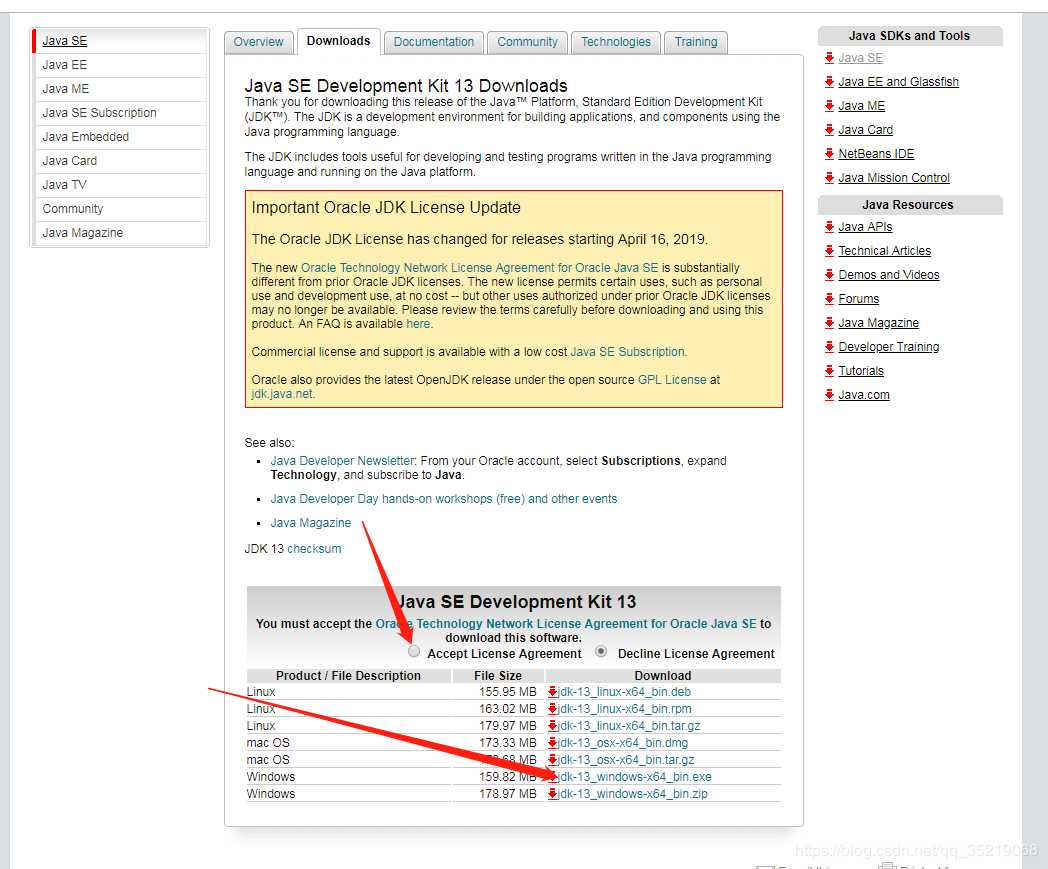The height and width of the screenshot is (869, 1048).
Task: Click download icon for jdk-13_linux-x64_bin.deb
Action: tap(553, 692)
